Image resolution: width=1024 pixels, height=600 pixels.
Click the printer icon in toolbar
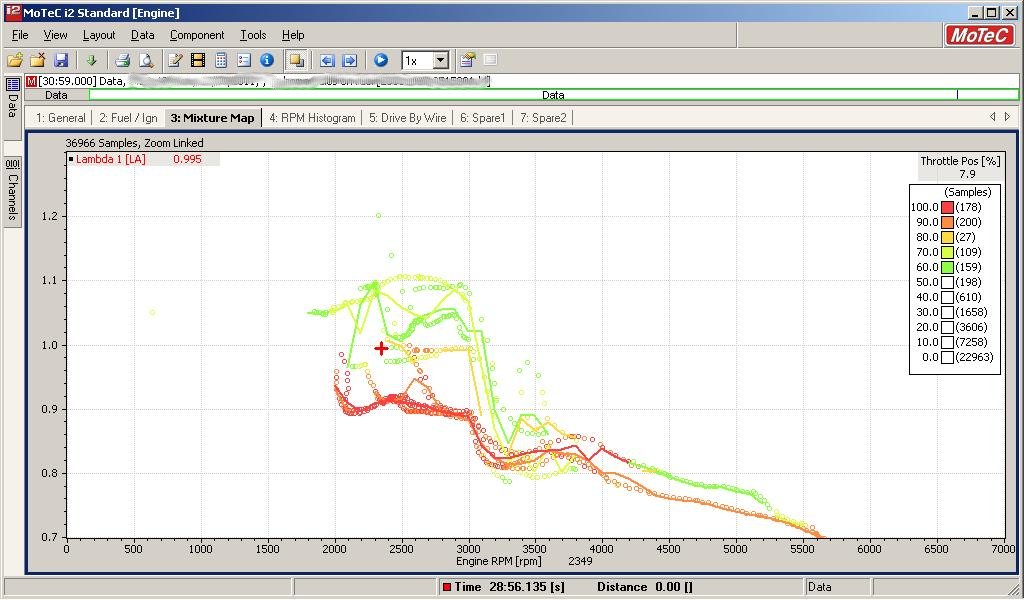(x=122, y=60)
